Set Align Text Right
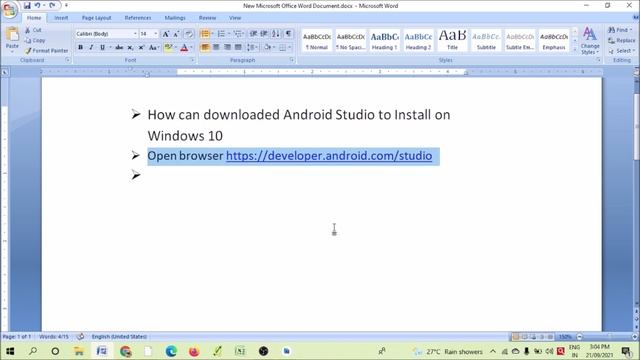Image resolution: width=640 pixels, height=360 pixels. pyautogui.click(x=227, y=47)
